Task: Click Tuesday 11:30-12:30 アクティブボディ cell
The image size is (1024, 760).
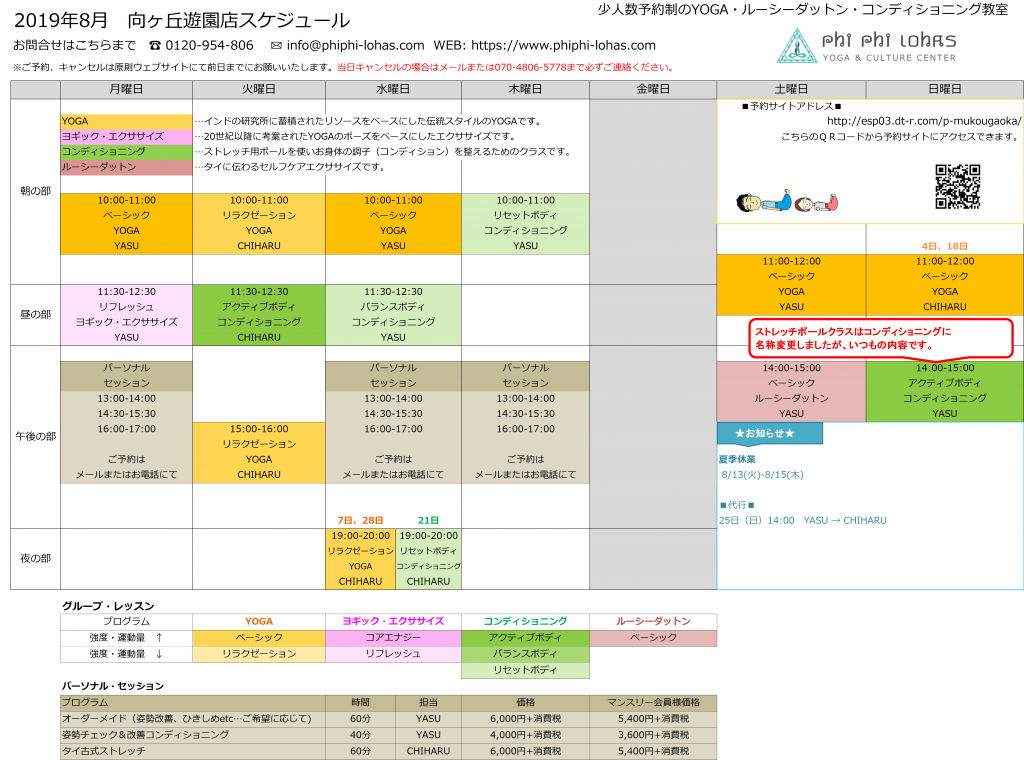Action: (x=259, y=315)
